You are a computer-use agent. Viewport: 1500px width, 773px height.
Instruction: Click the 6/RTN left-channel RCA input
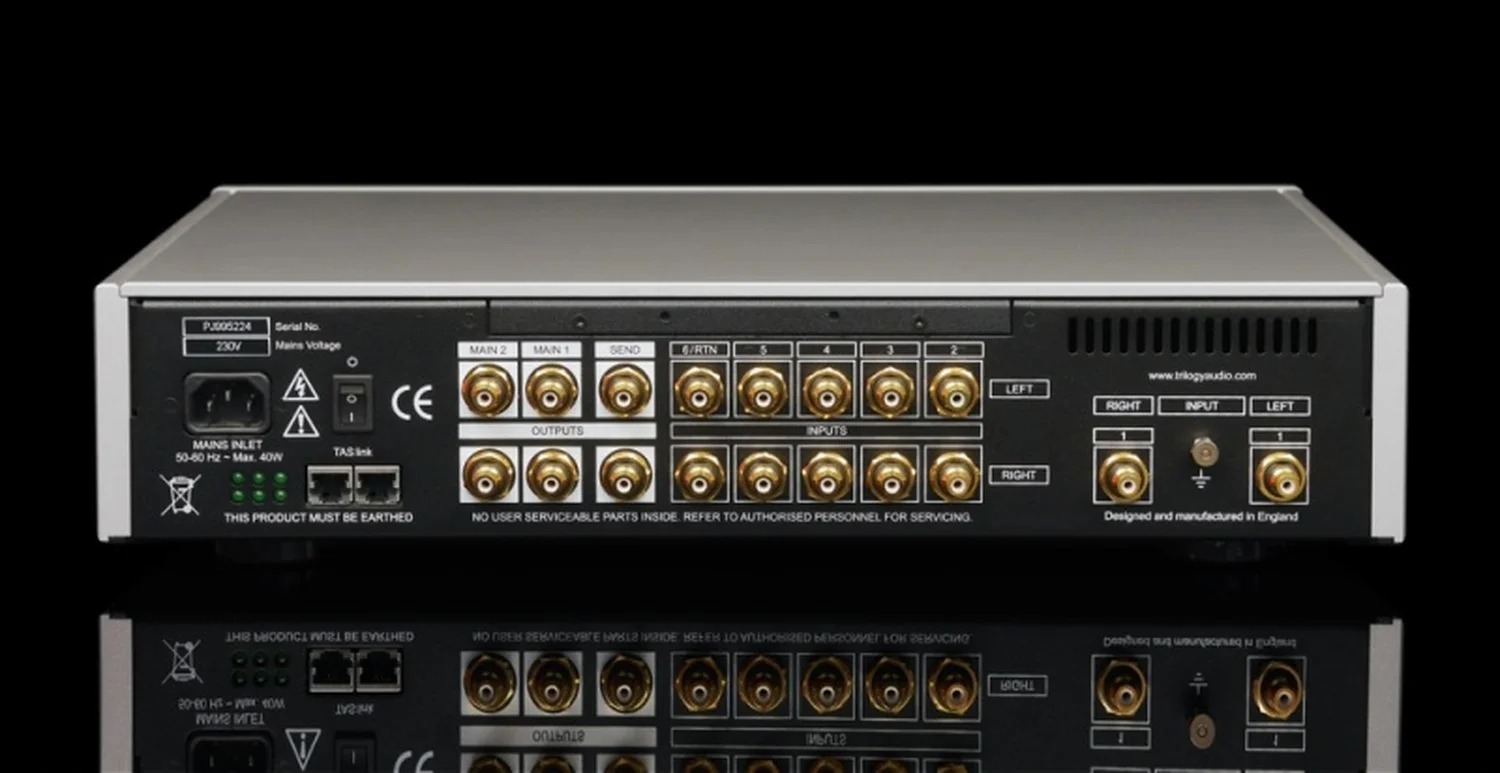click(699, 391)
